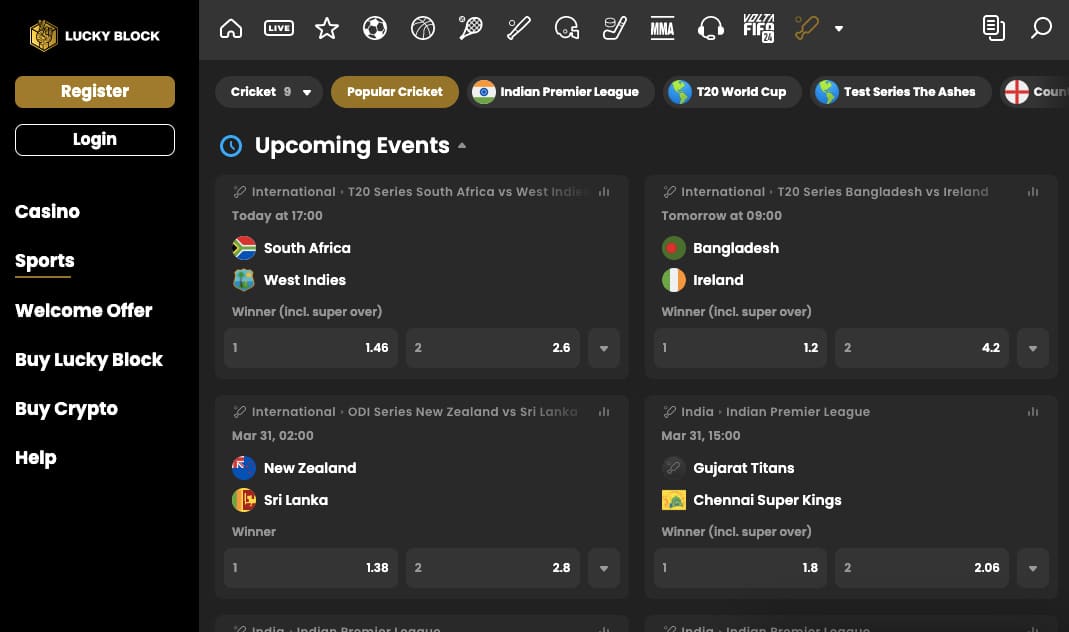Open Buy Lucky Block in the sidebar

[x=89, y=359]
